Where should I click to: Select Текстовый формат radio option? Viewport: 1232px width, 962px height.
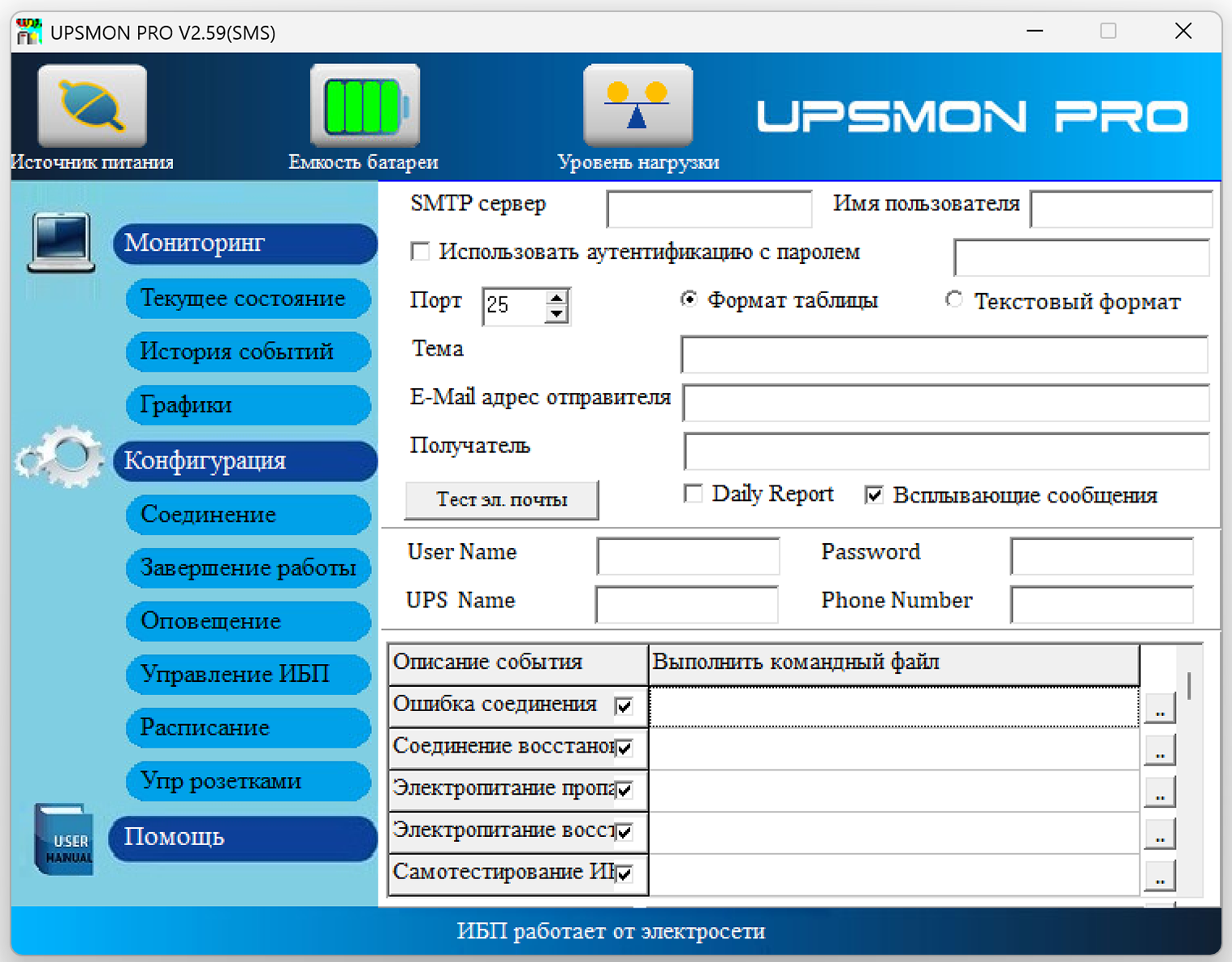(954, 300)
